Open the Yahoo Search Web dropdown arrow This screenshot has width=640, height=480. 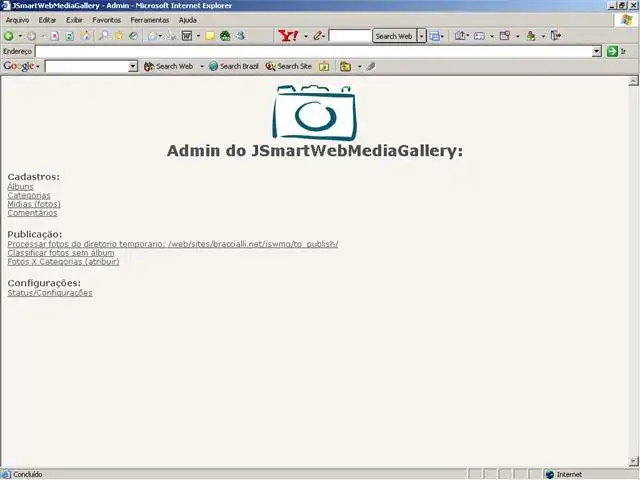pyautogui.click(x=422, y=36)
